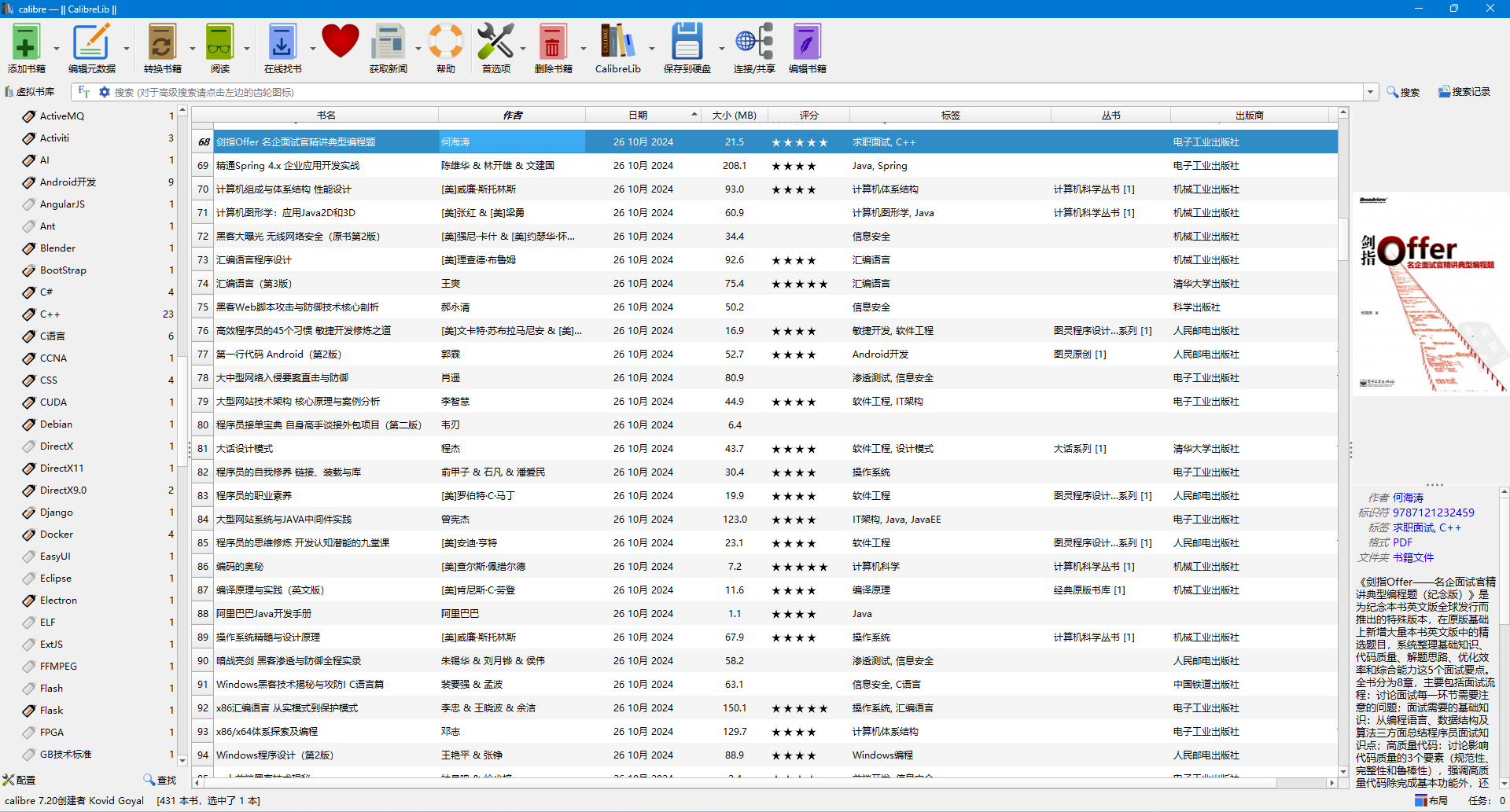Open search history dropdown arrow in search bar

[1370, 92]
